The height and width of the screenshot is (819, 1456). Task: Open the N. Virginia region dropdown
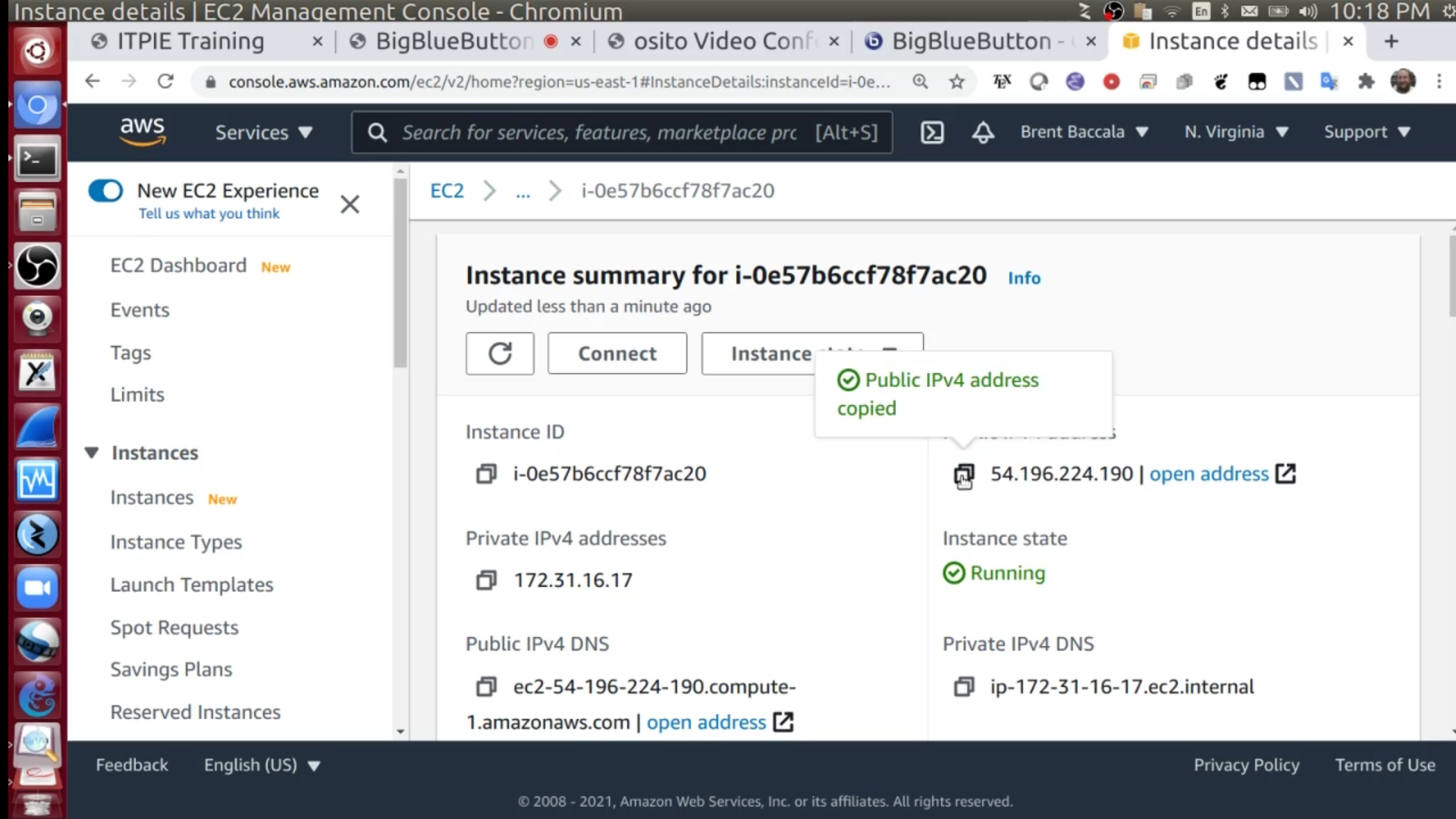[1235, 131]
